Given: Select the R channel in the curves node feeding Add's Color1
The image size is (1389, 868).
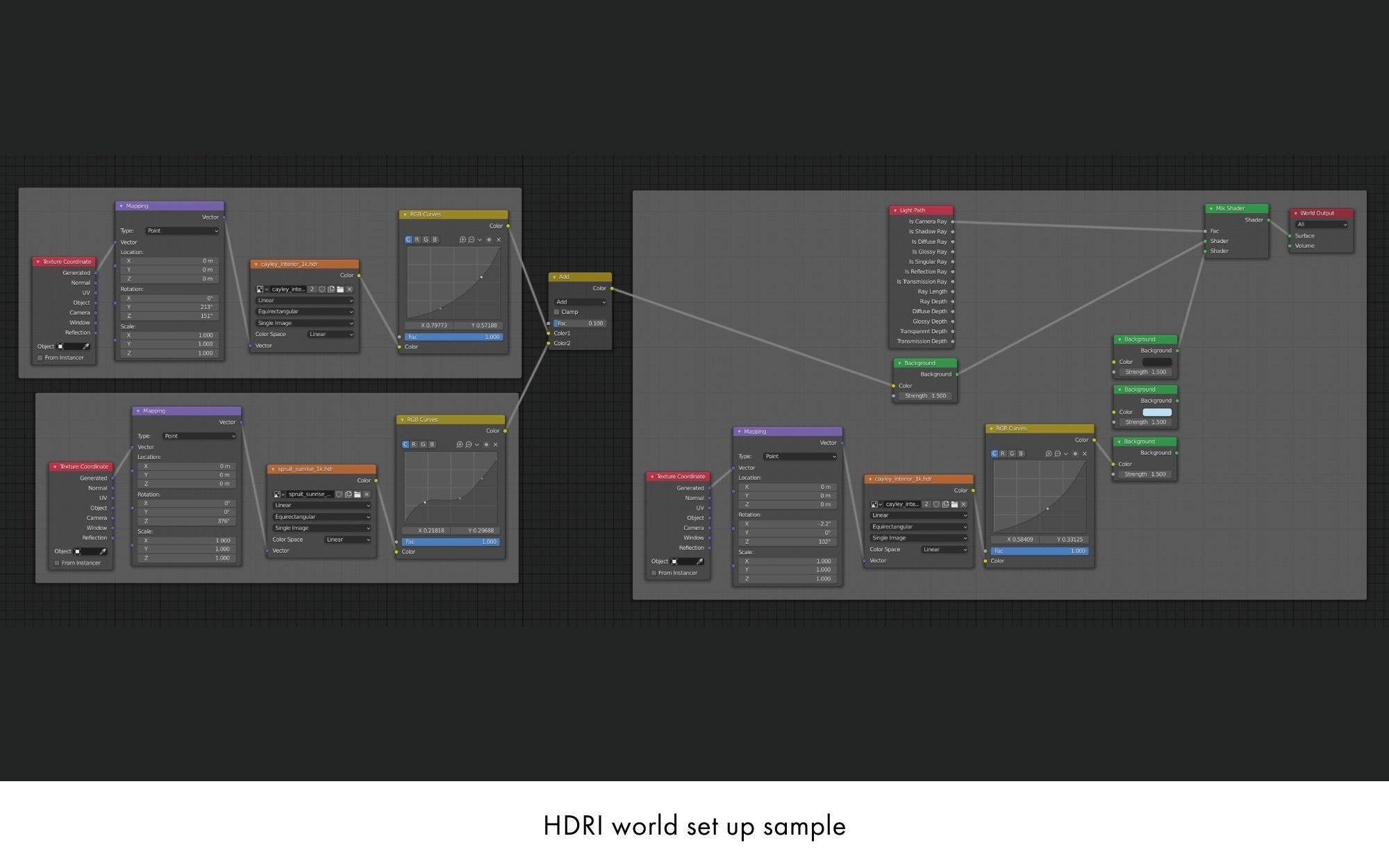Looking at the screenshot, I should click(x=417, y=240).
